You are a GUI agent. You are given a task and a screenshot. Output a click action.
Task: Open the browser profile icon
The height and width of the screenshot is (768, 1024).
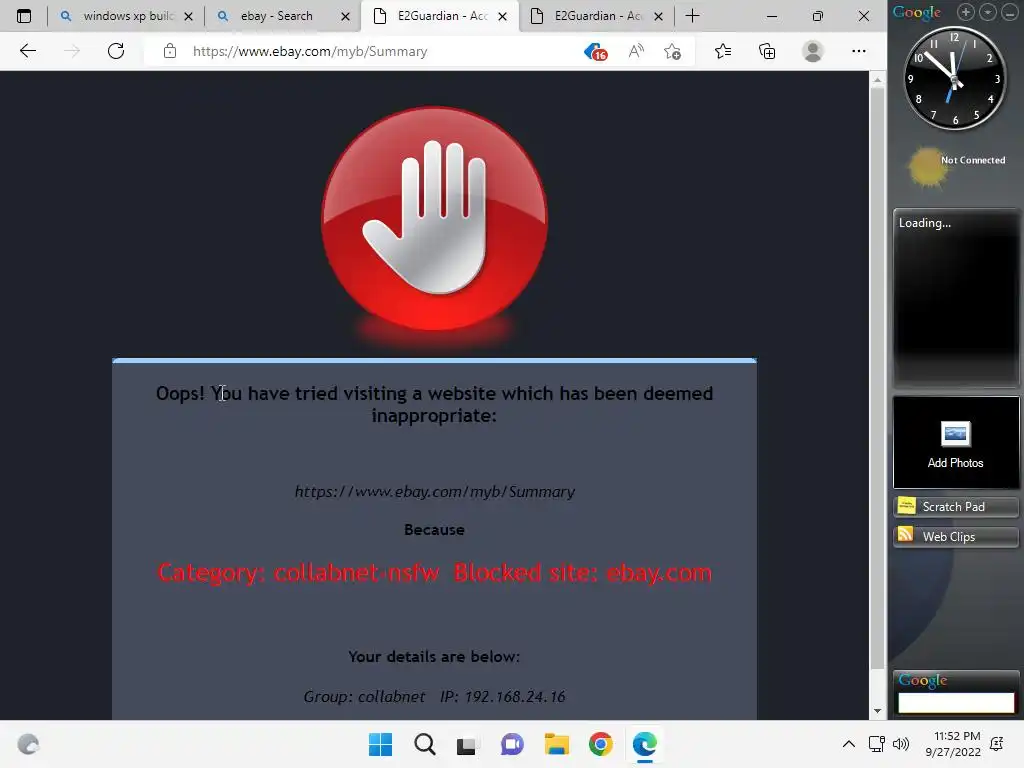[812, 51]
